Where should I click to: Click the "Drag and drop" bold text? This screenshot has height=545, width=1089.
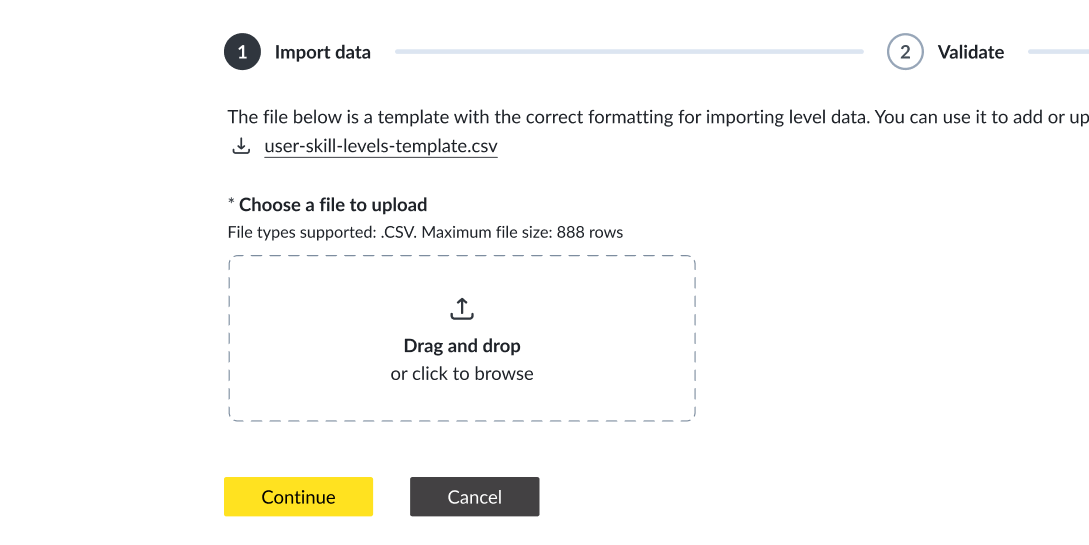point(462,346)
